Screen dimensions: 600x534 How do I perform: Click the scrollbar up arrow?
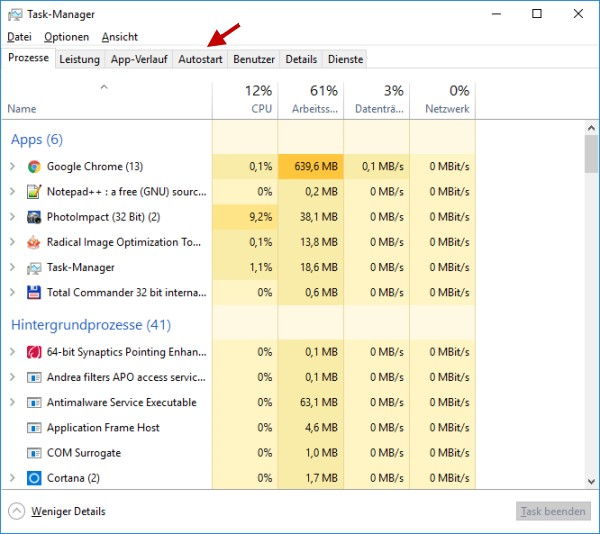click(x=592, y=128)
